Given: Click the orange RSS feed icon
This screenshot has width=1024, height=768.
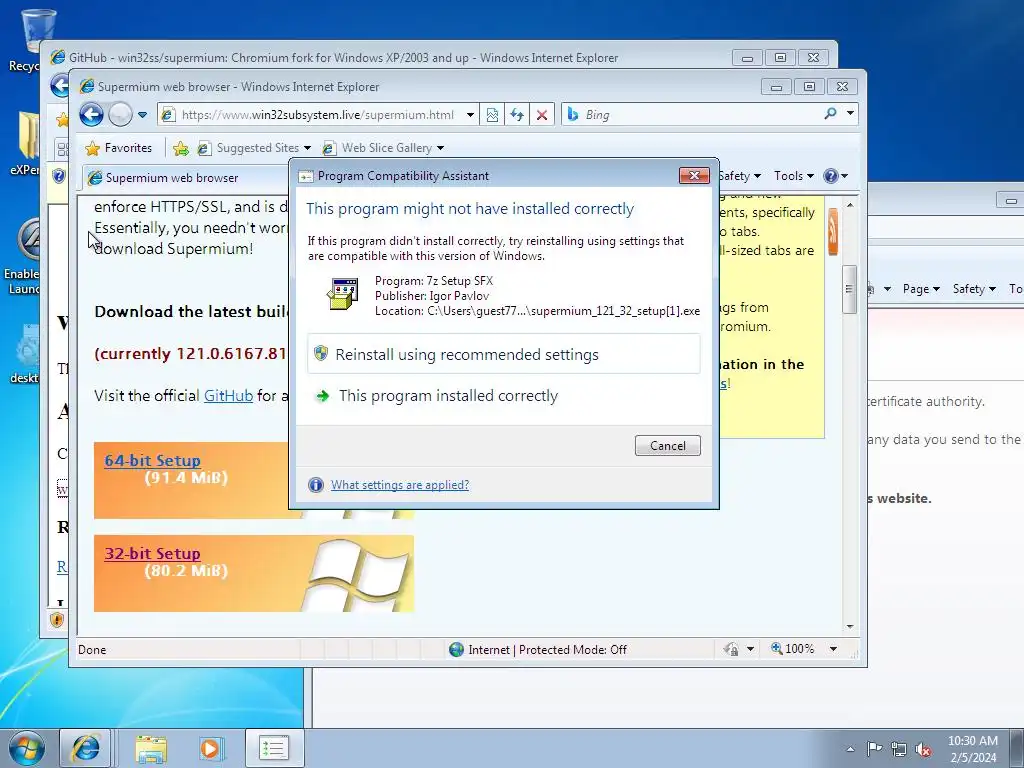Looking at the screenshot, I should [x=833, y=232].
